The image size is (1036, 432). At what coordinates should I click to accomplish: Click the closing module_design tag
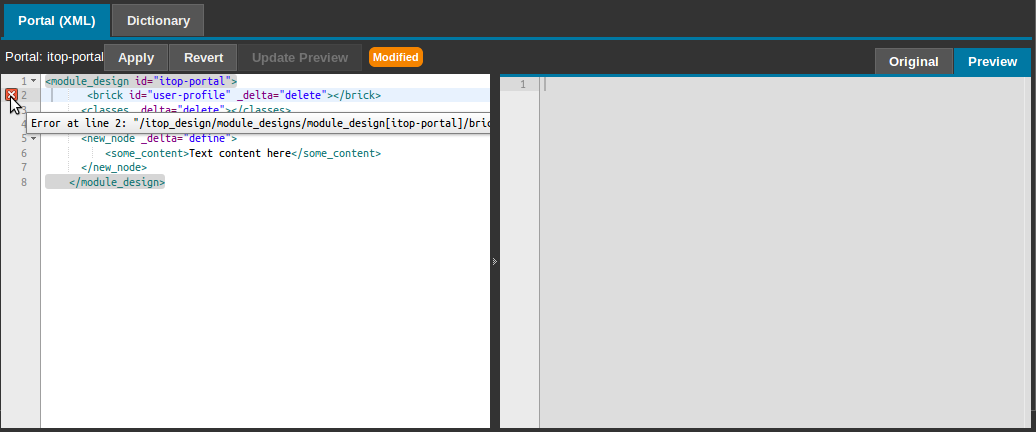116,183
